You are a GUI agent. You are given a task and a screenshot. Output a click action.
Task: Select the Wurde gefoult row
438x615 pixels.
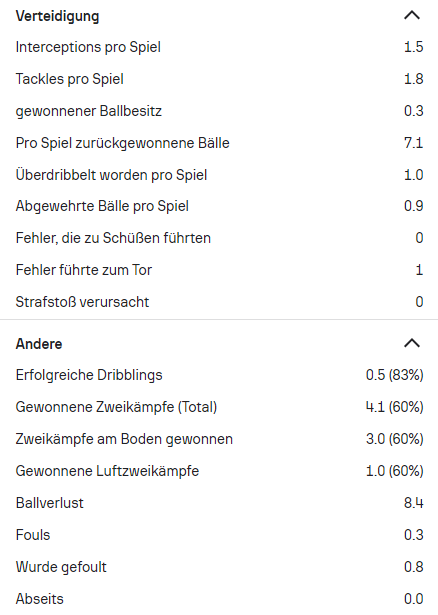[219, 567]
